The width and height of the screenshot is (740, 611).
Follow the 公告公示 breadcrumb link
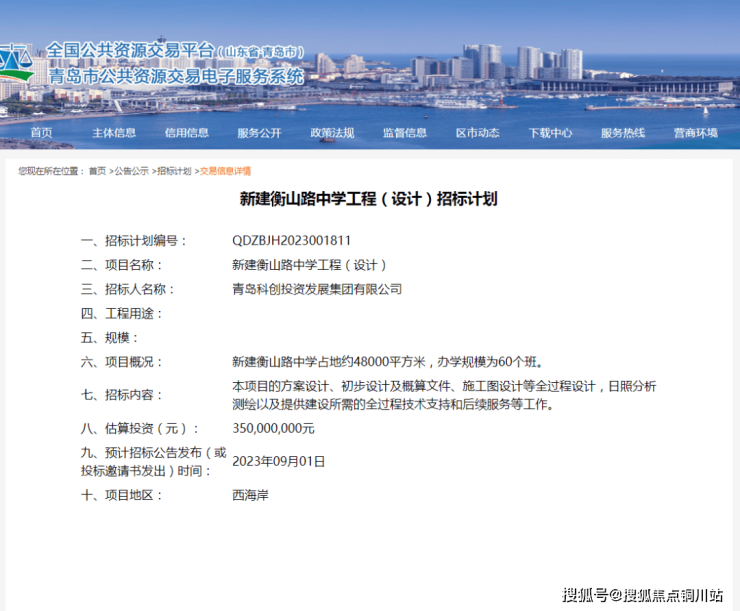point(131,171)
